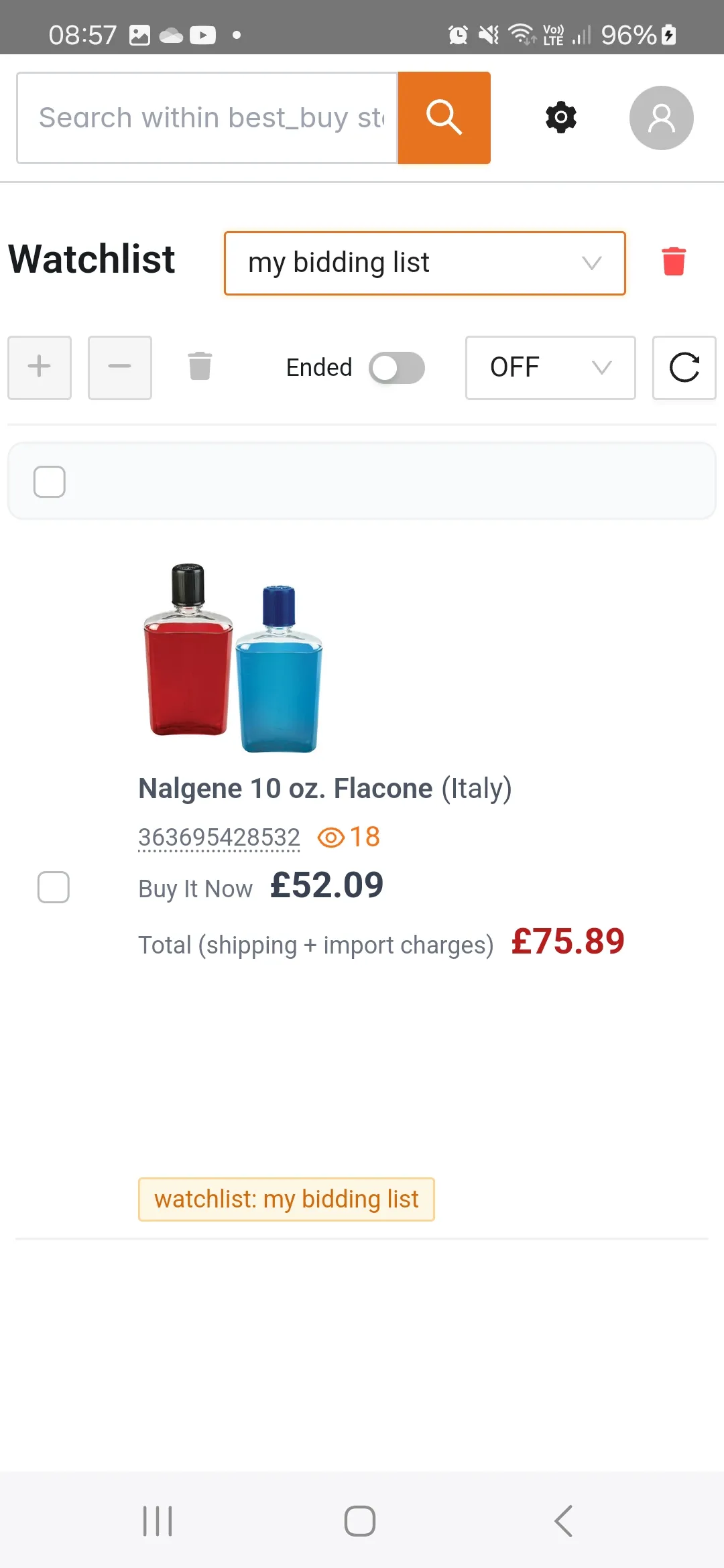The height and width of the screenshot is (1568, 724).
Task: Click the grey trash icon in toolbar
Action: click(200, 366)
